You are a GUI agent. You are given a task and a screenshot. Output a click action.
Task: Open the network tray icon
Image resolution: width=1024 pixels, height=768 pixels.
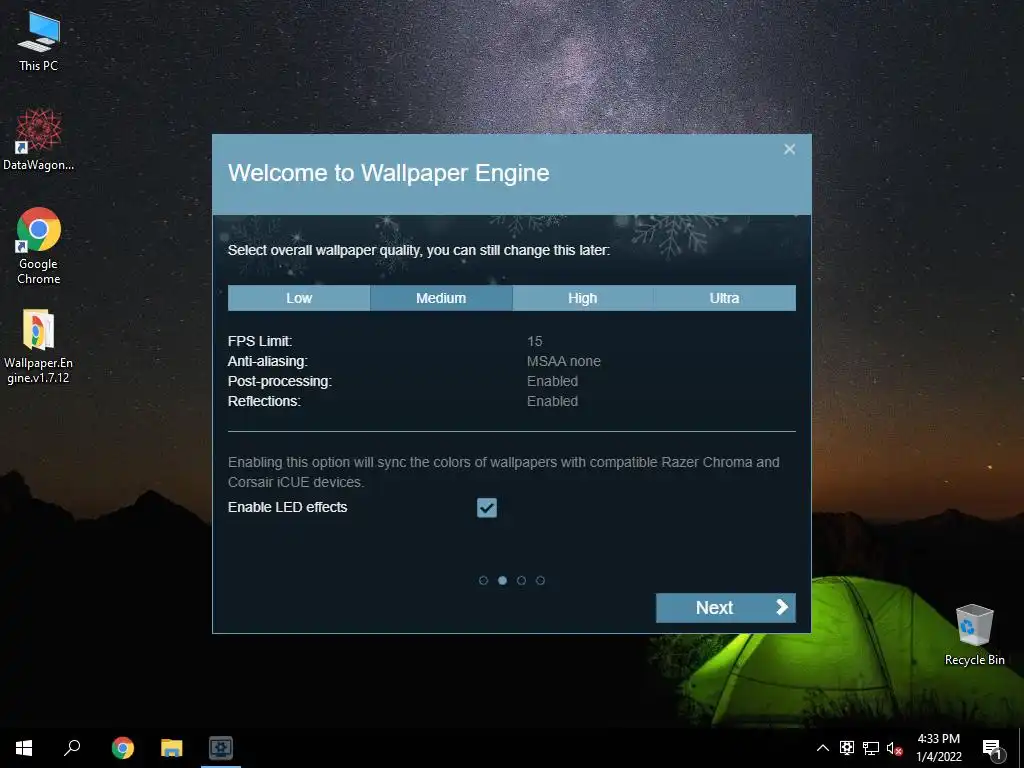(x=871, y=748)
